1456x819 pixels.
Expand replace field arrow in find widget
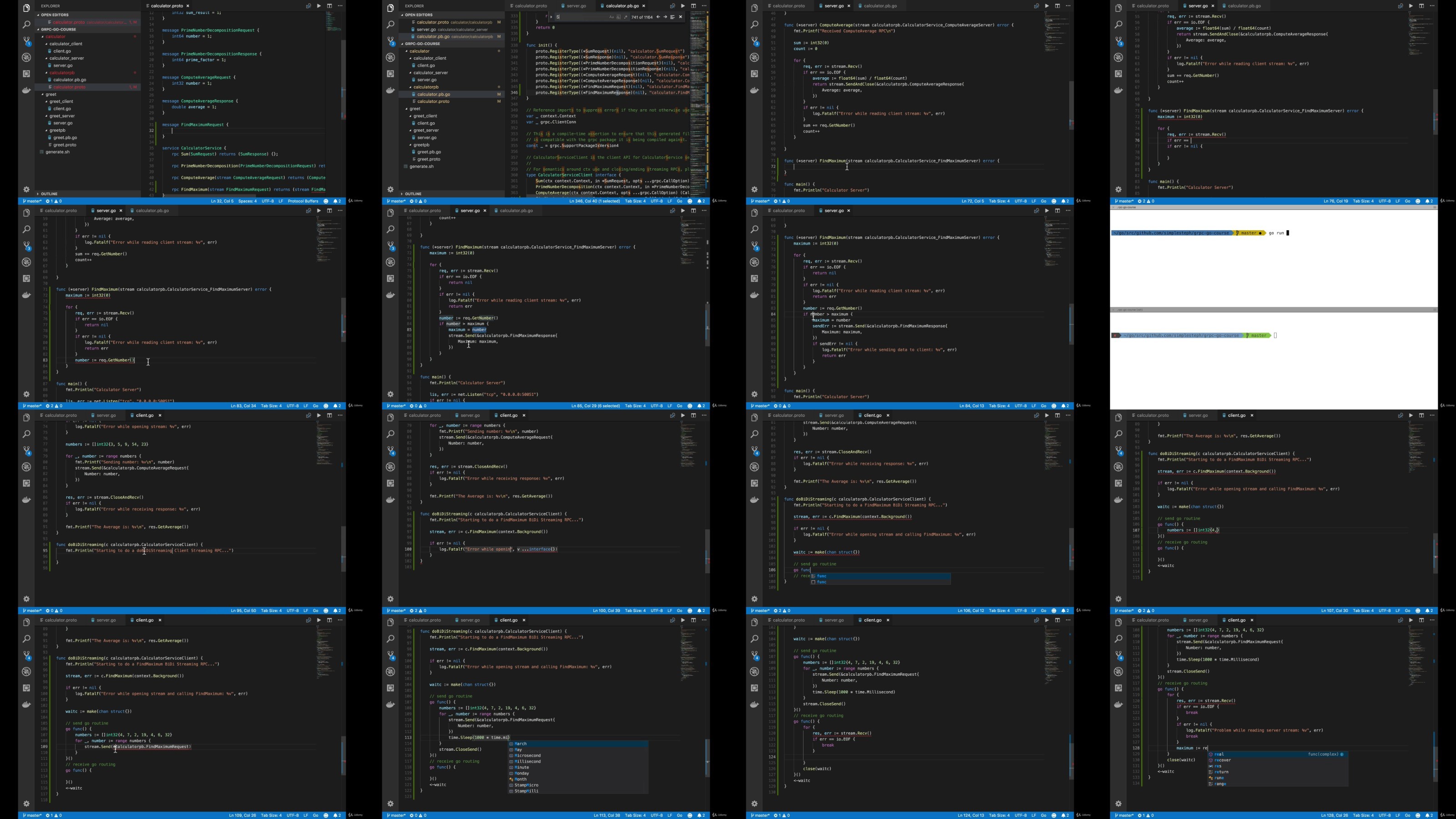coord(551,17)
